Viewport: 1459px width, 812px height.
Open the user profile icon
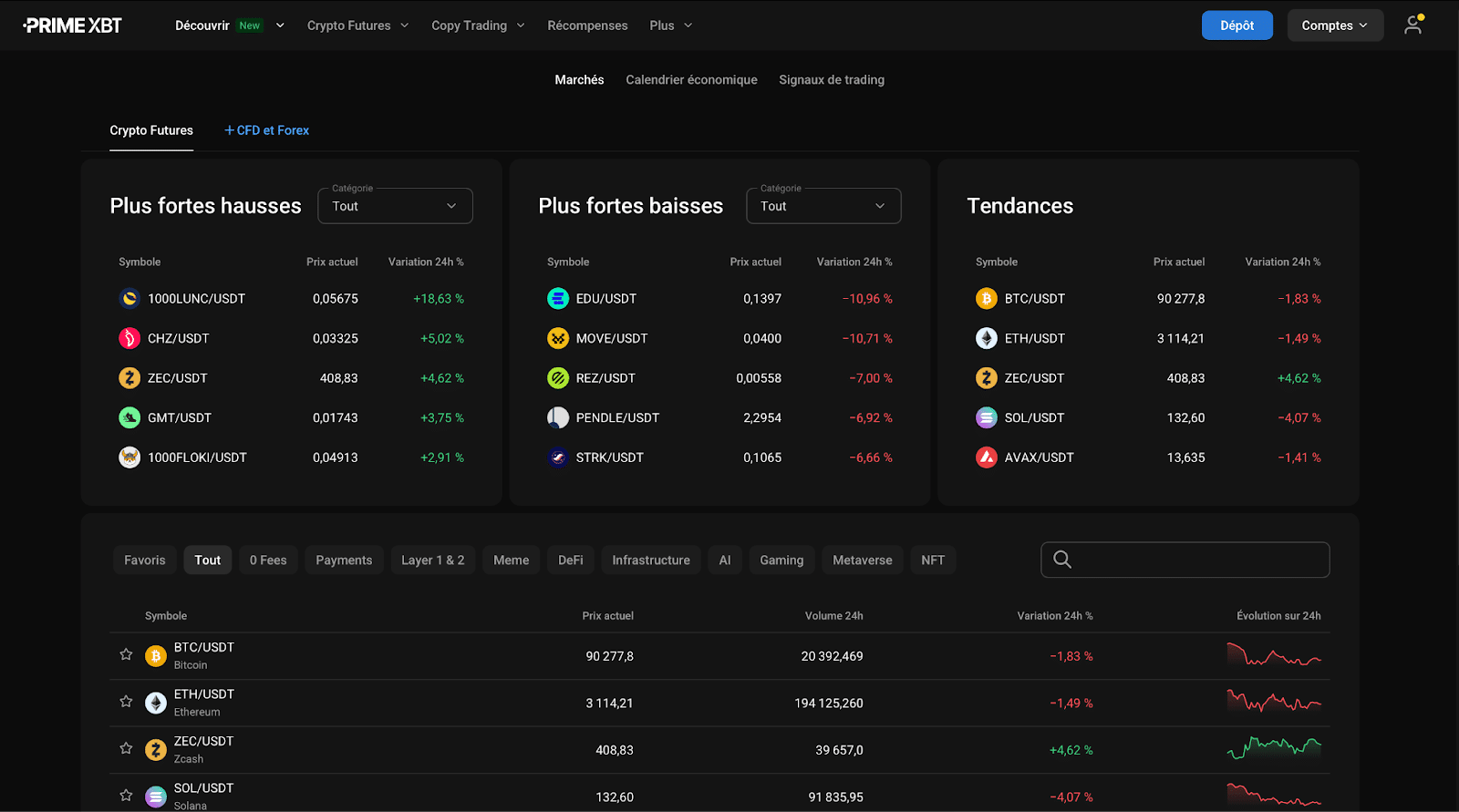[x=1413, y=26]
